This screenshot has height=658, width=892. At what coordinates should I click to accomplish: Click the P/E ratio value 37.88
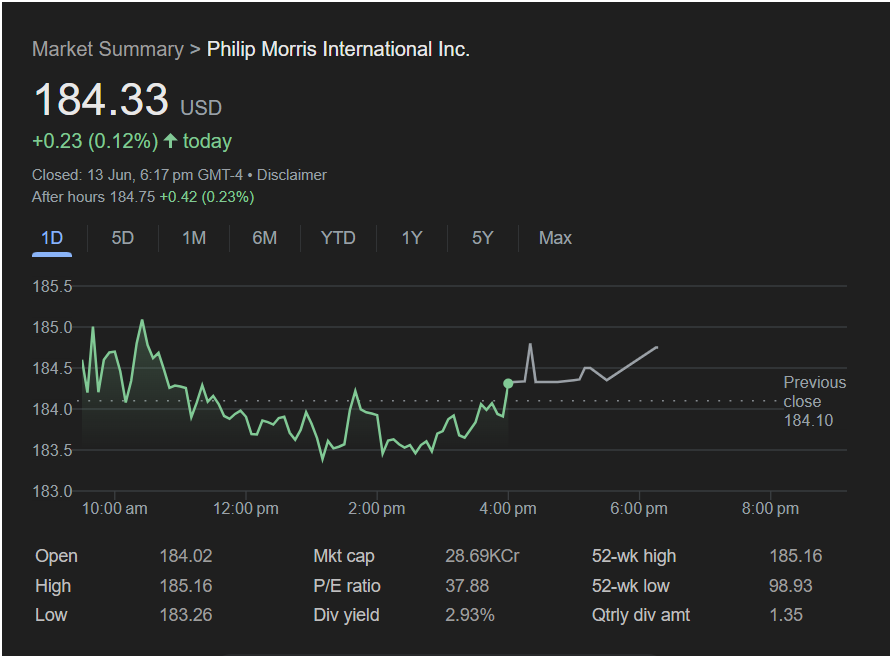(467, 586)
